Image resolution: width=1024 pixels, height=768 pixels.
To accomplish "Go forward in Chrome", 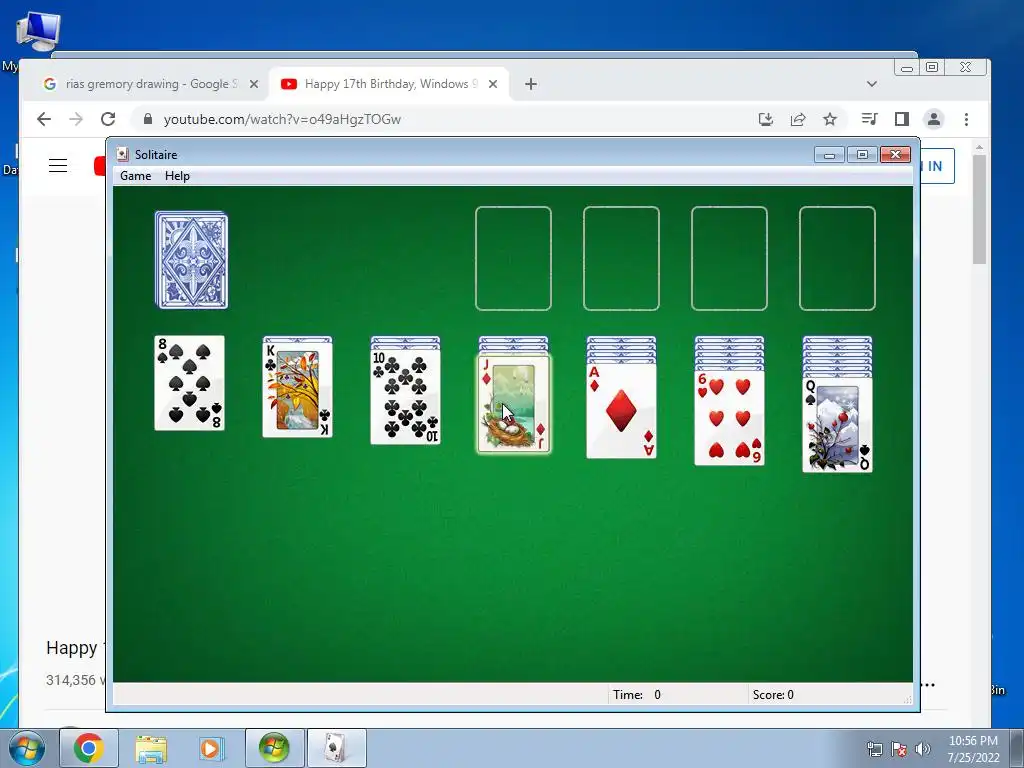I will click(x=76, y=119).
